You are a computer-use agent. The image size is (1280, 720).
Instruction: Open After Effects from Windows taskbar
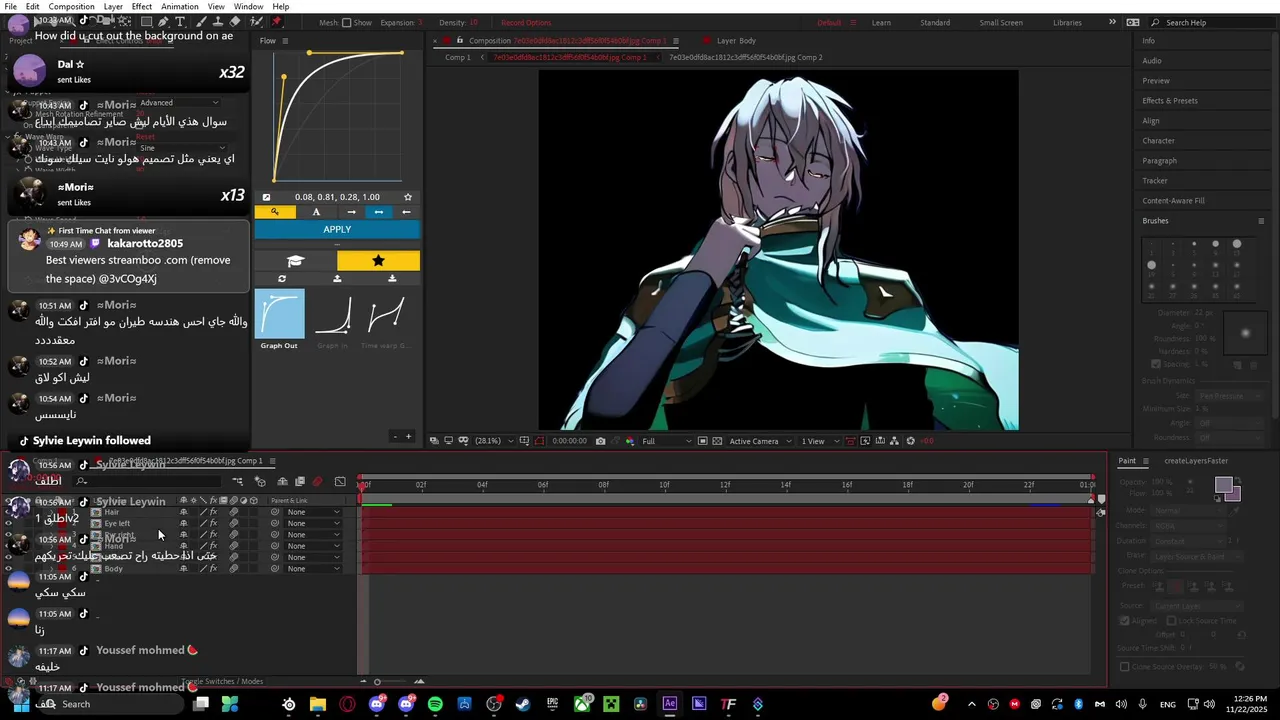point(670,704)
